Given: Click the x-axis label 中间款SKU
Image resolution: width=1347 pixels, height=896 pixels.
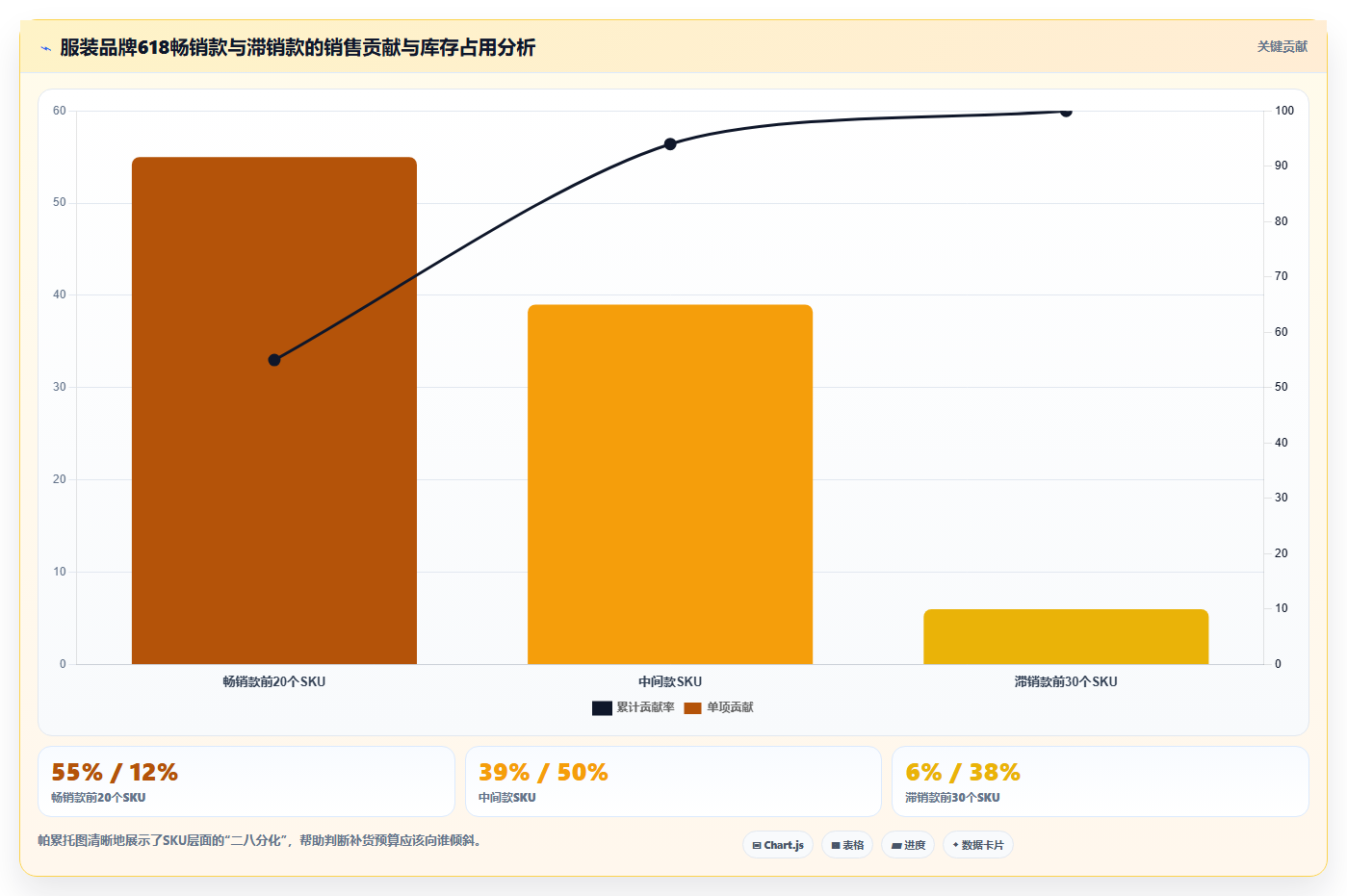Looking at the screenshot, I should (x=670, y=681).
